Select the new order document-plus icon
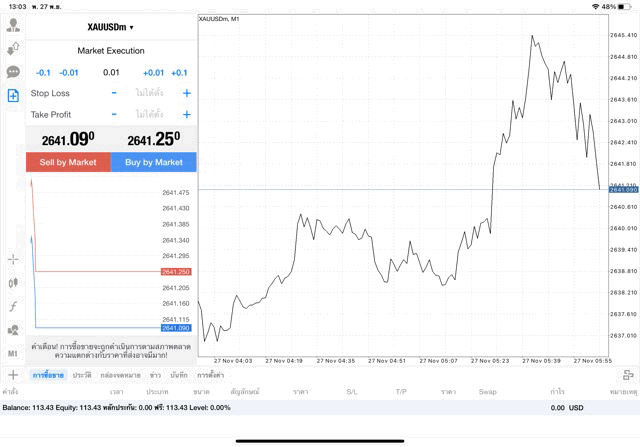Image resolution: width=640 pixels, height=447 pixels. (x=13, y=96)
